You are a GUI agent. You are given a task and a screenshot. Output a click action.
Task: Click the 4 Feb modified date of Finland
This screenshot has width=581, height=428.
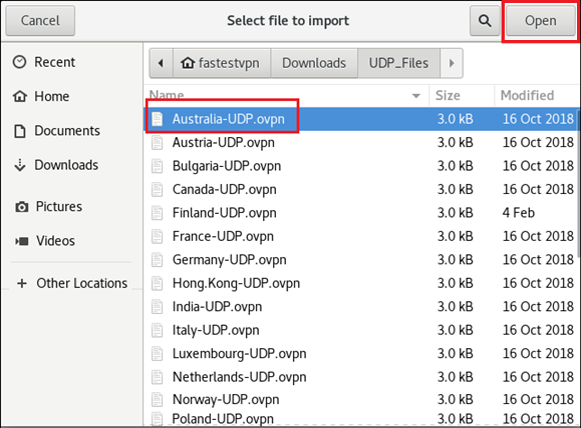pyautogui.click(x=518, y=213)
